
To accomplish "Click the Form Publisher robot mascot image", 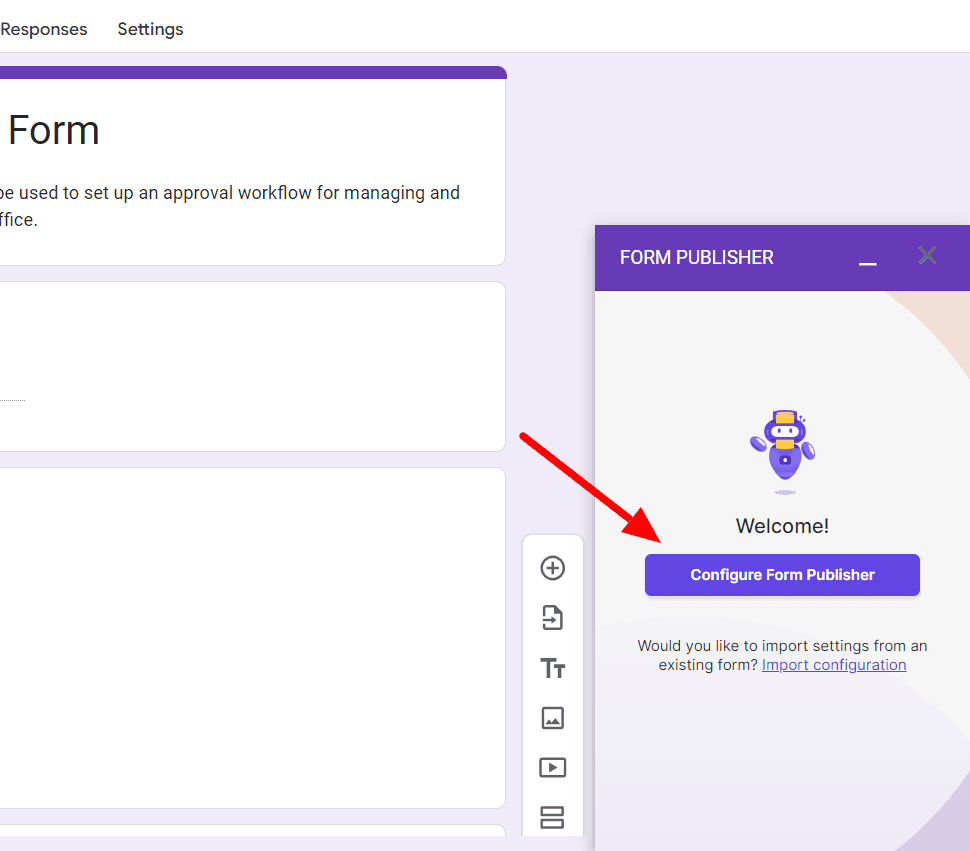I will pyautogui.click(x=783, y=451).
